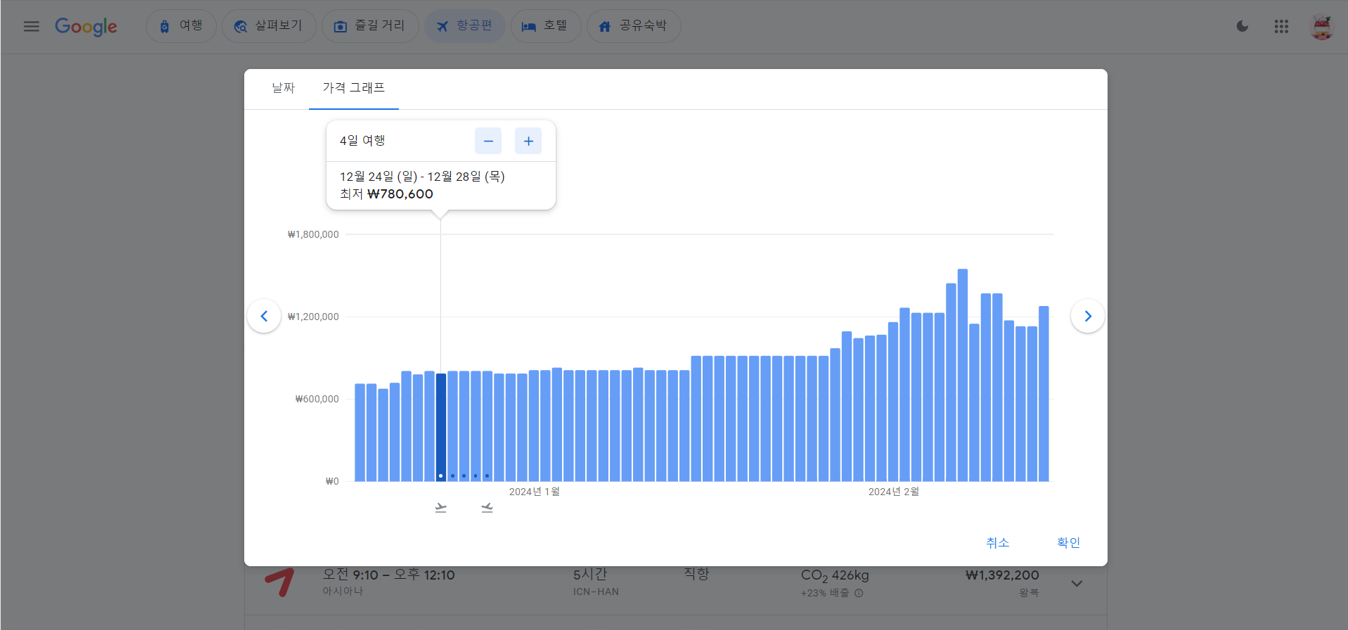The width and height of the screenshot is (1348, 630).
Task: Open the 살펴보기 explore chip
Action: point(268,26)
